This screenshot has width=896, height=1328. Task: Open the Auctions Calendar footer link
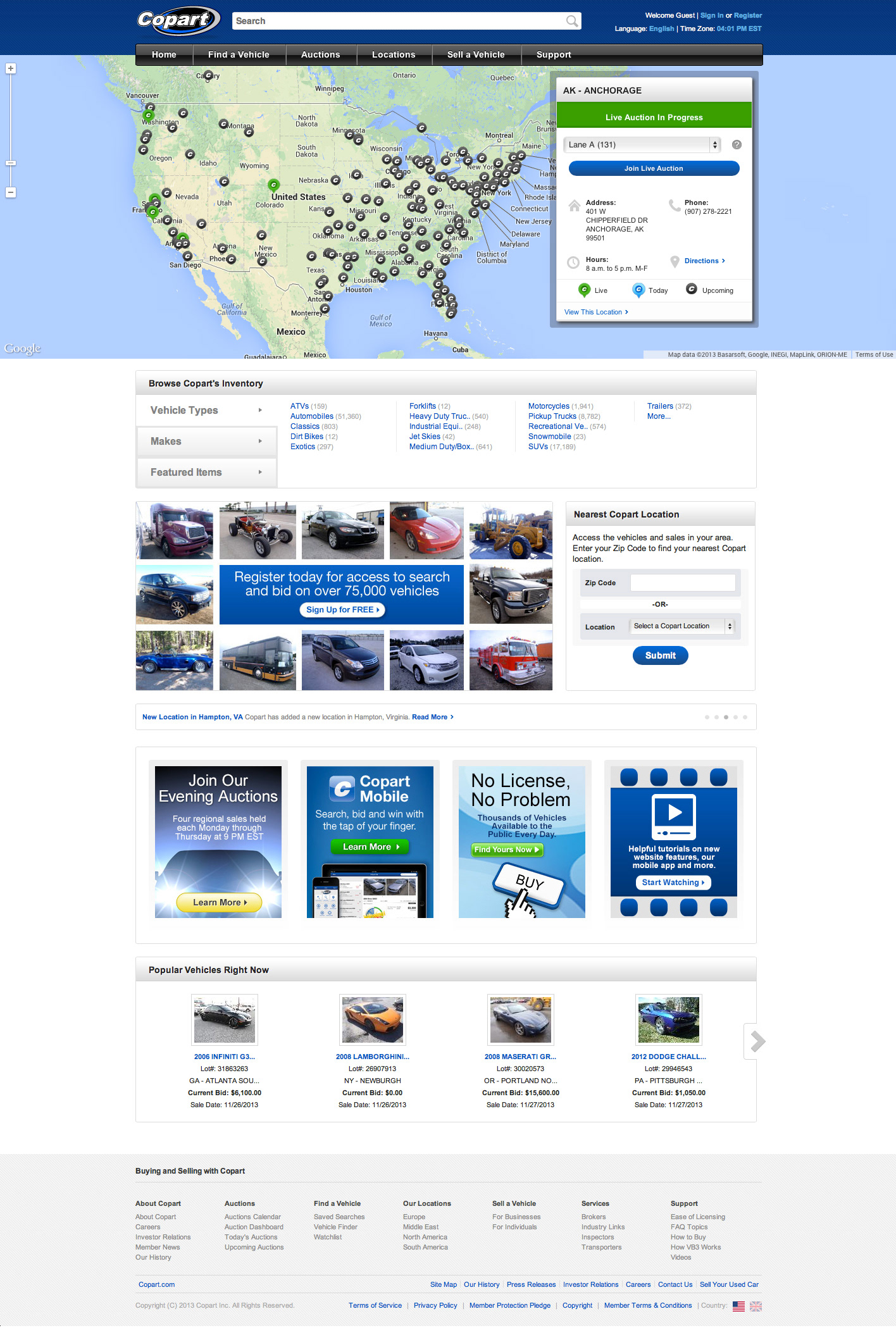click(252, 1217)
